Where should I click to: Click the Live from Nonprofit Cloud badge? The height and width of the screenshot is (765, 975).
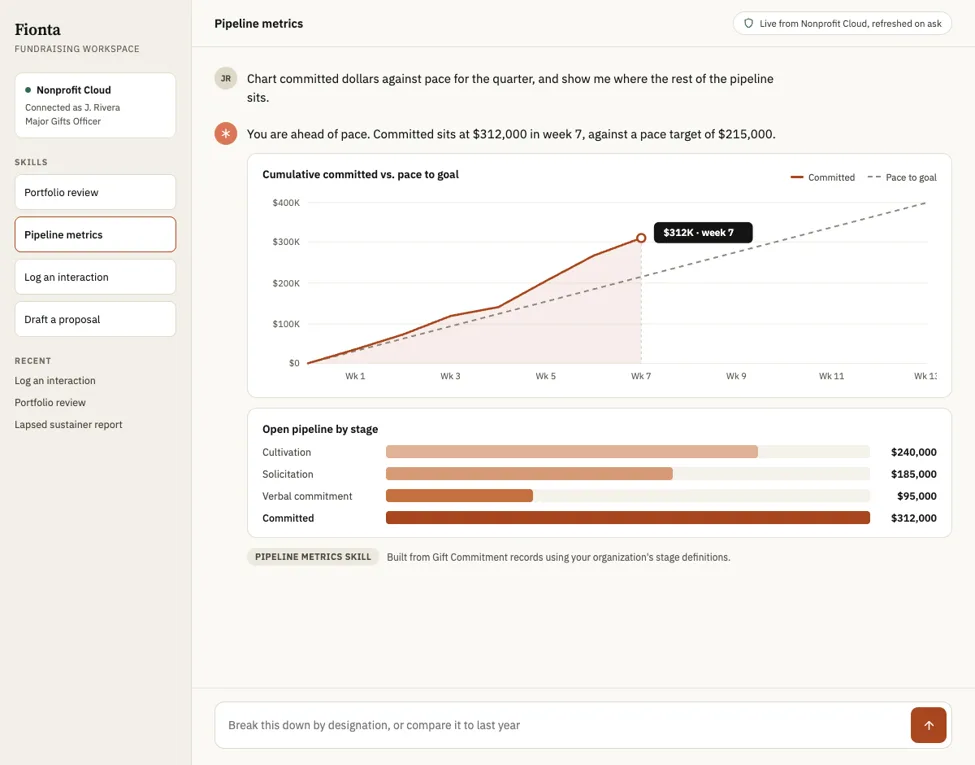point(842,24)
